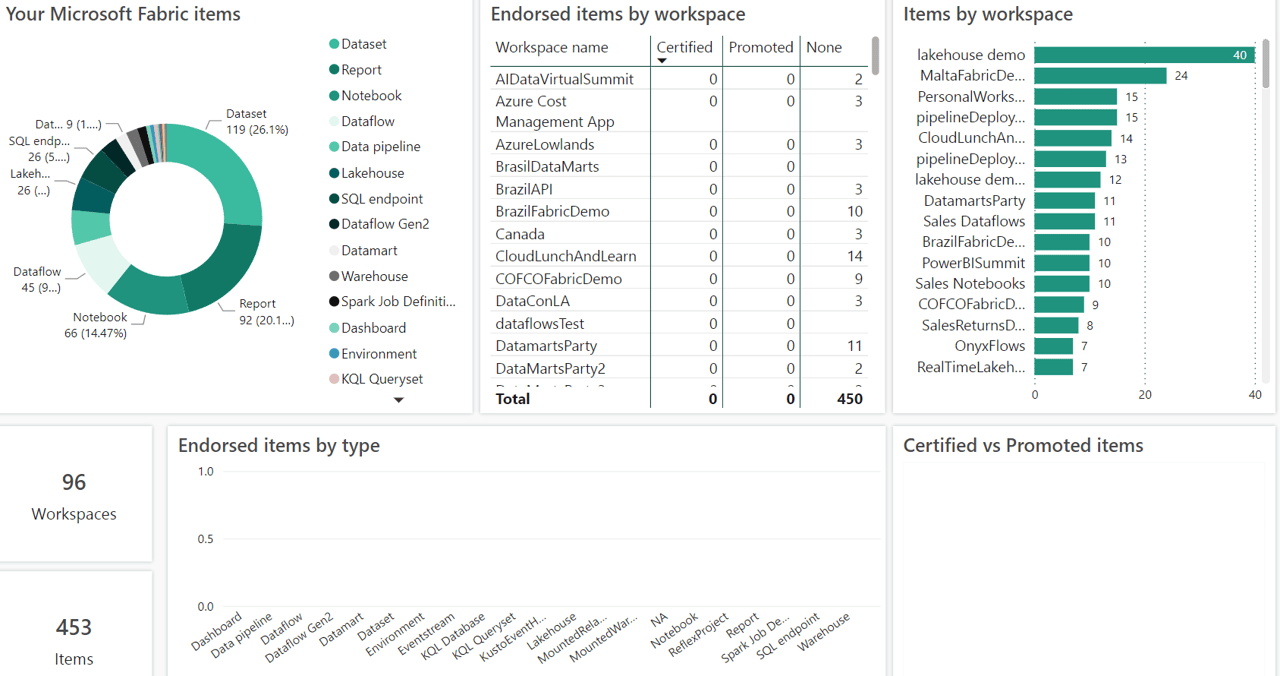Screen dimensions: 1280x676
Task: Select the Dataflow Gen2 legend marker
Action: 334,224
